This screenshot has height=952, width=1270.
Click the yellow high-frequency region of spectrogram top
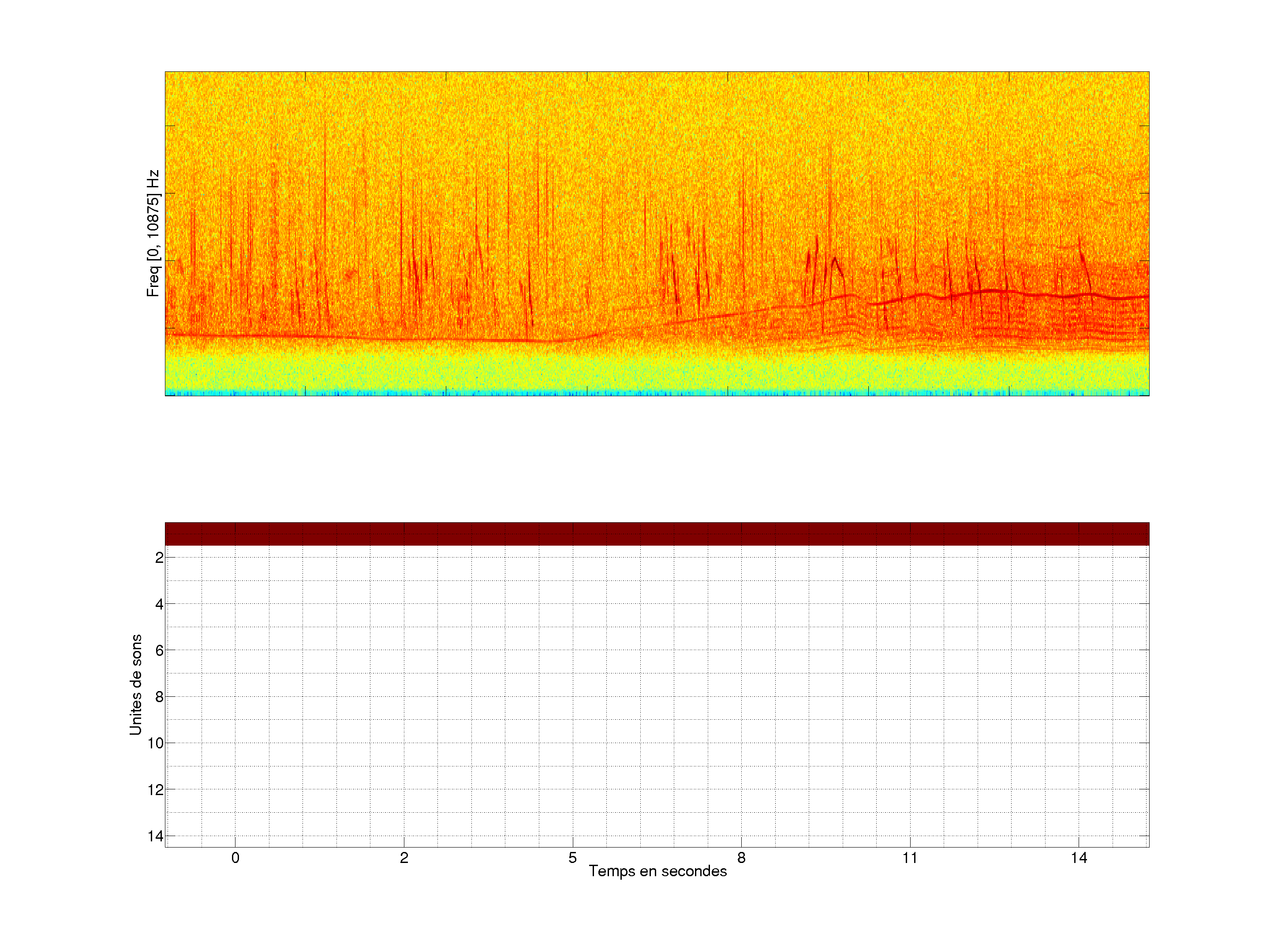(657, 97)
